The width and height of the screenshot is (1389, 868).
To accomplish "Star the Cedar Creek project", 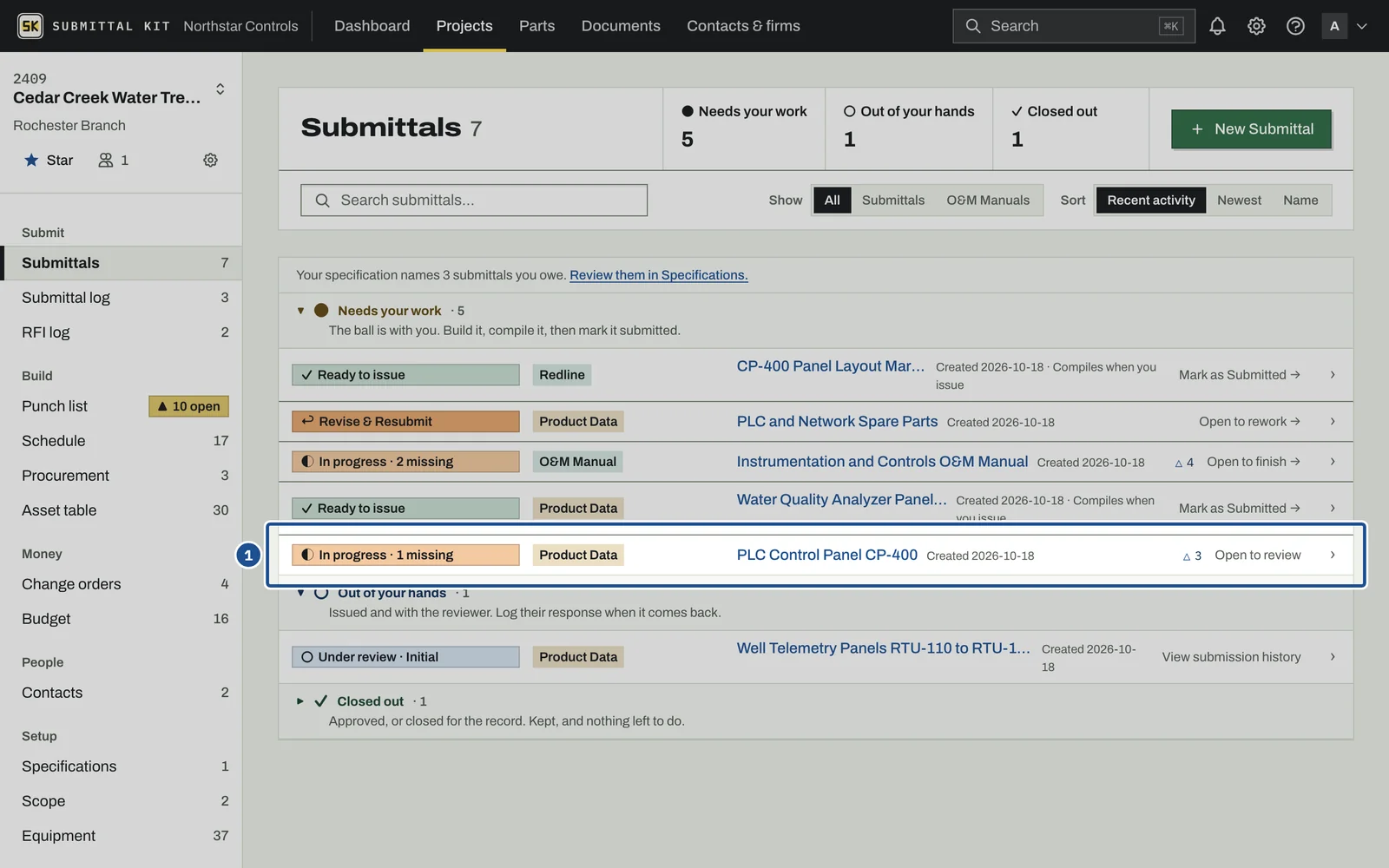I will tap(49, 160).
